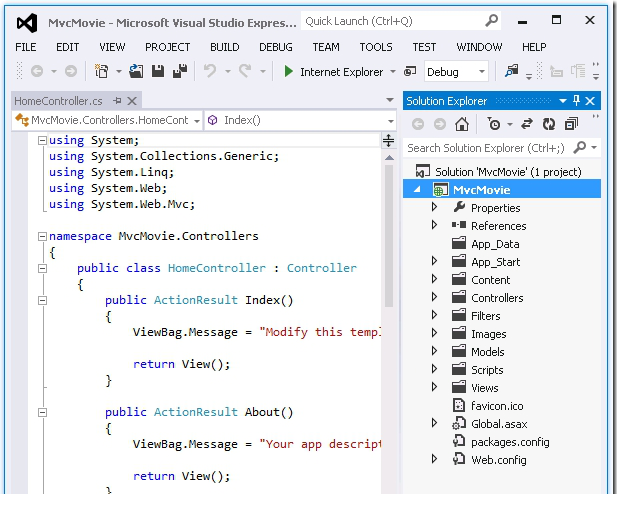Click the Browser Link icon beside Debug
The height and width of the screenshot is (513, 617).
coord(410,72)
